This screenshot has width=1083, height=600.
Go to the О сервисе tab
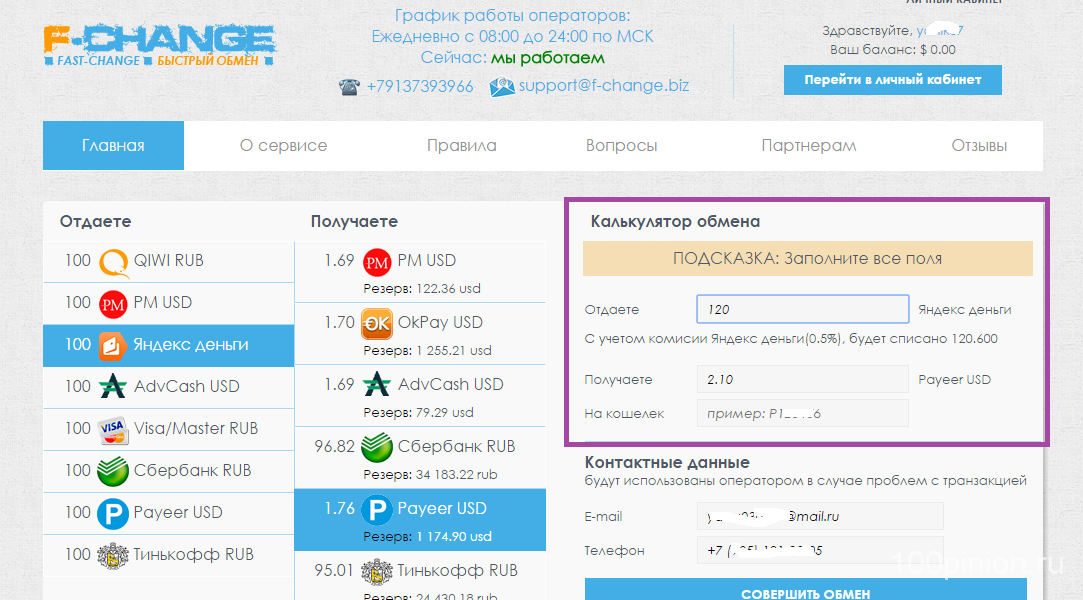(283, 146)
